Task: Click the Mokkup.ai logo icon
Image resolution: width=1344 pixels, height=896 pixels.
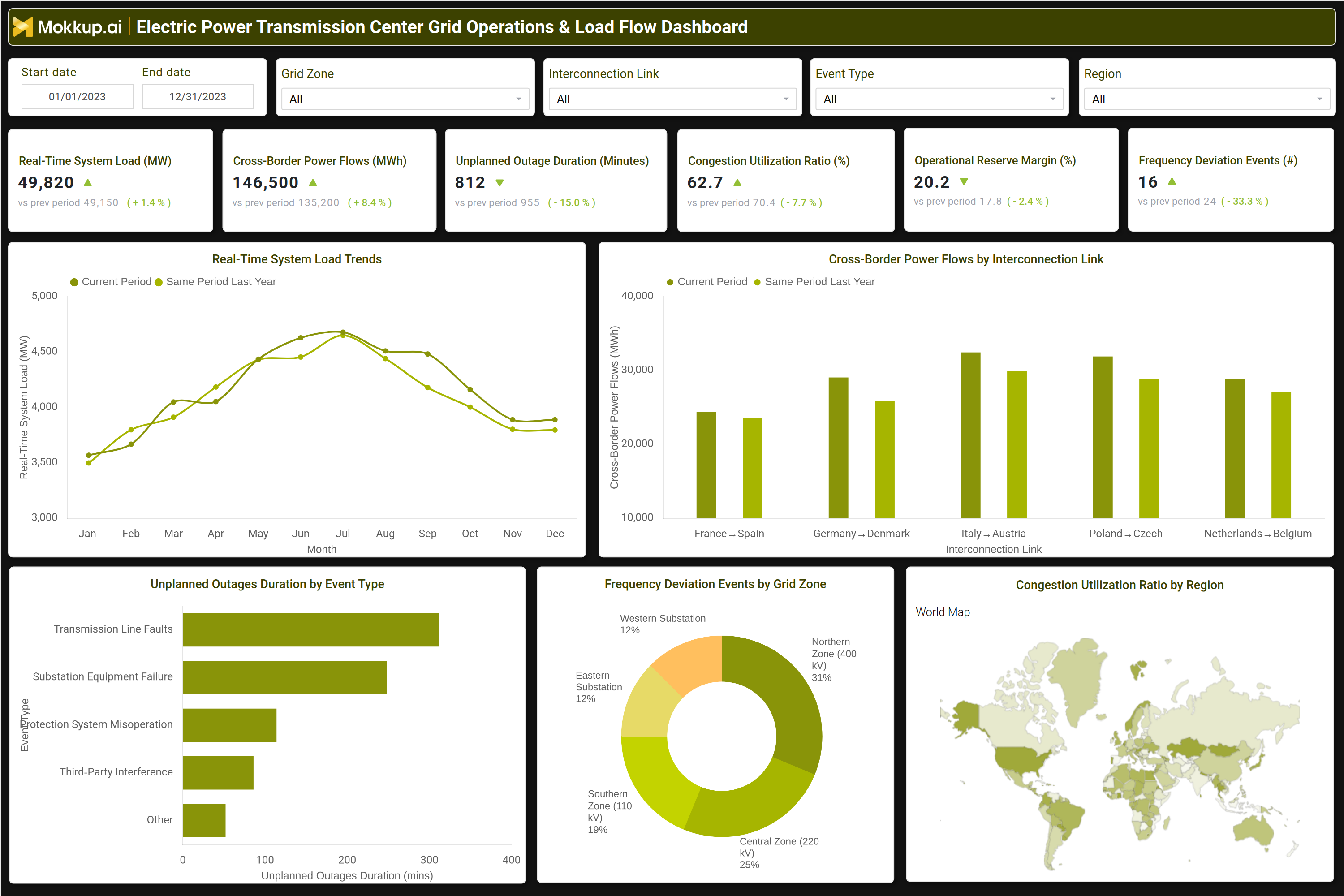Action: pos(23,26)
